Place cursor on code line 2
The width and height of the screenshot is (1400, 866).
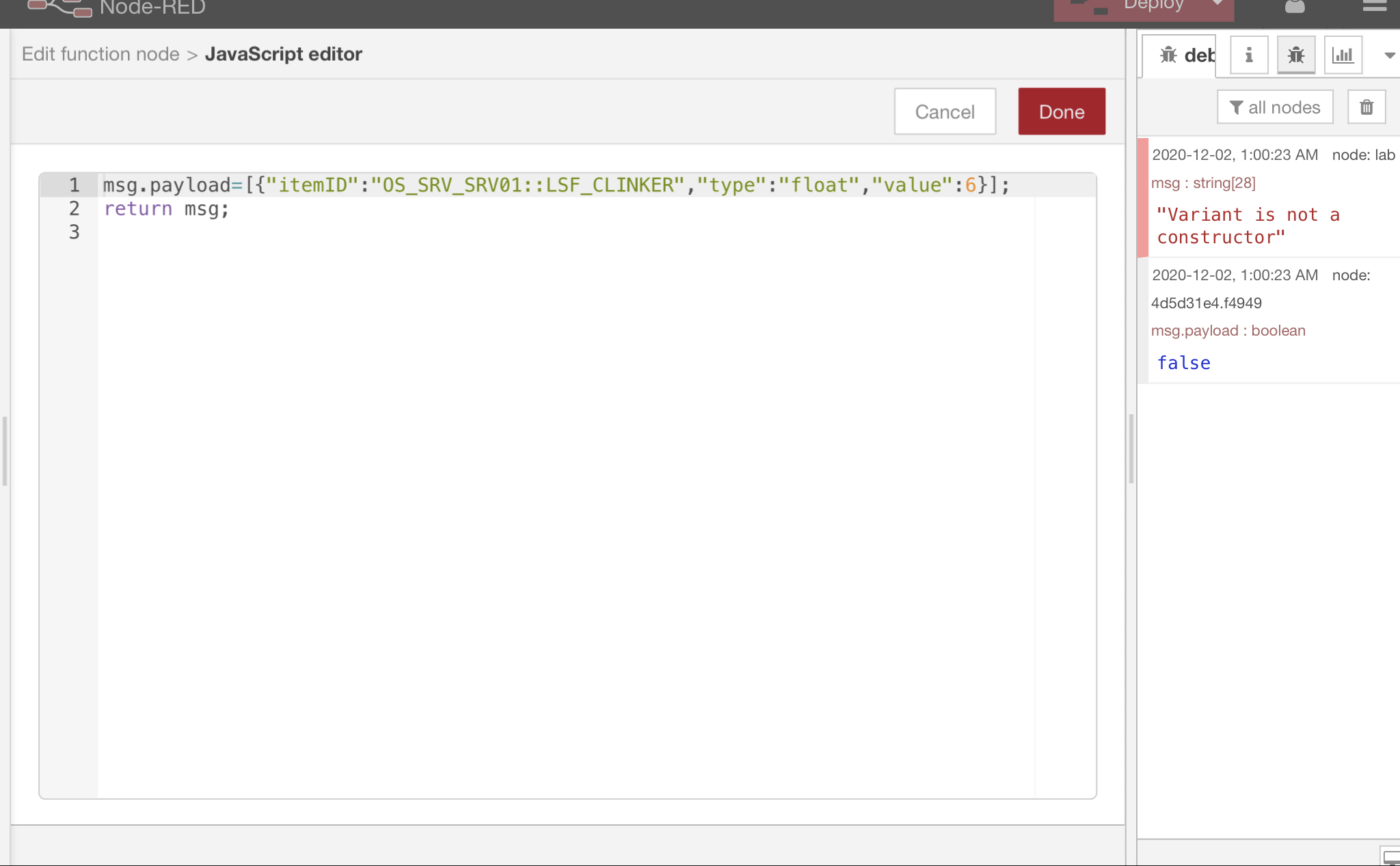tap(205, 208)
